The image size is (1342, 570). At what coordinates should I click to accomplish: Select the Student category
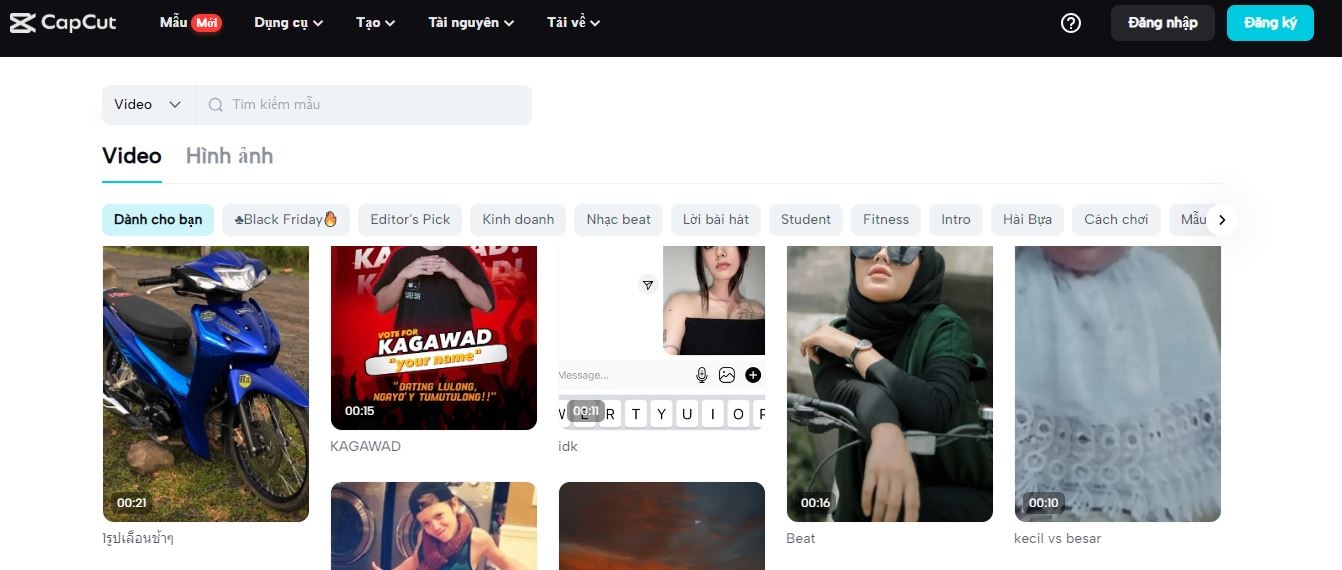pos(806,220)
